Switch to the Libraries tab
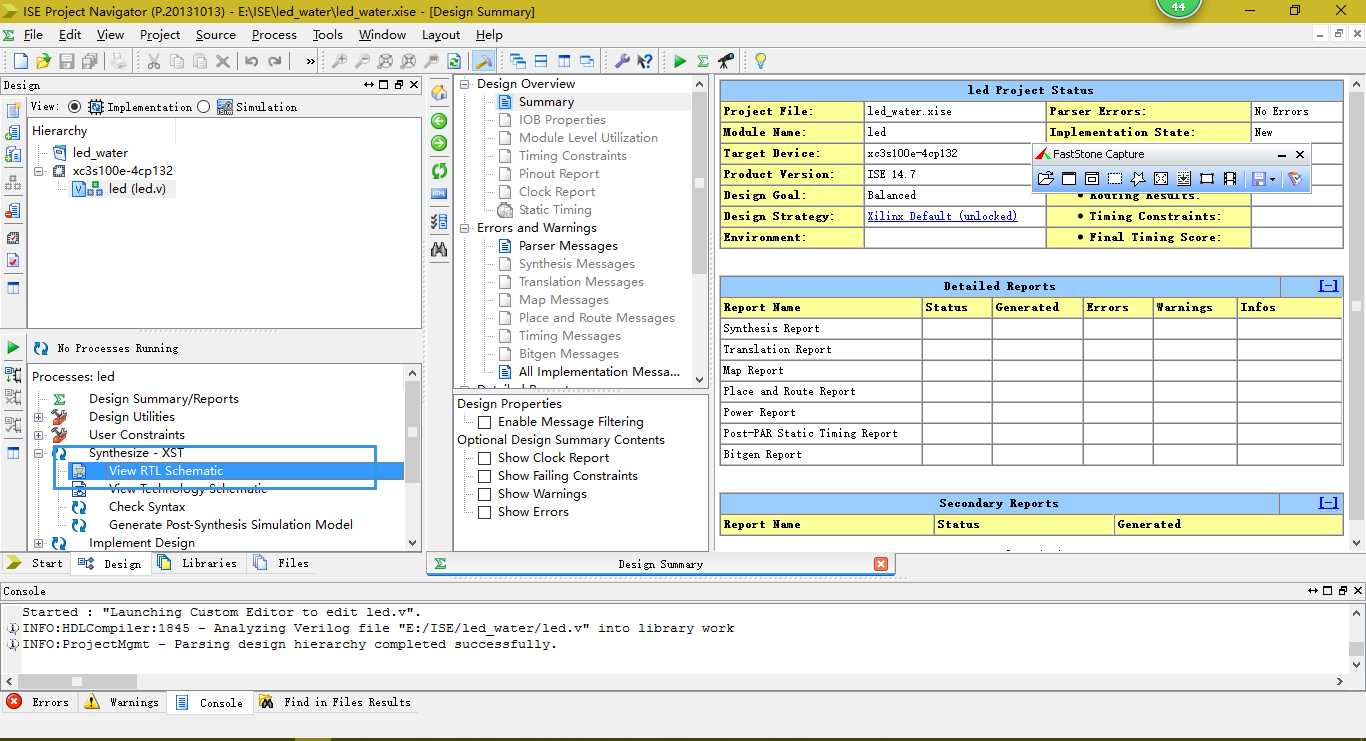This screenshot has height=741, width=1366. pyautogui.click(x=198, y=563)
